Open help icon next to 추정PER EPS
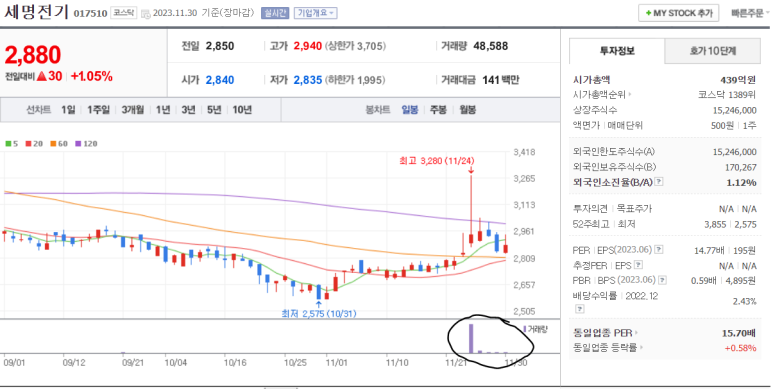773x389 pixels. 638,265
